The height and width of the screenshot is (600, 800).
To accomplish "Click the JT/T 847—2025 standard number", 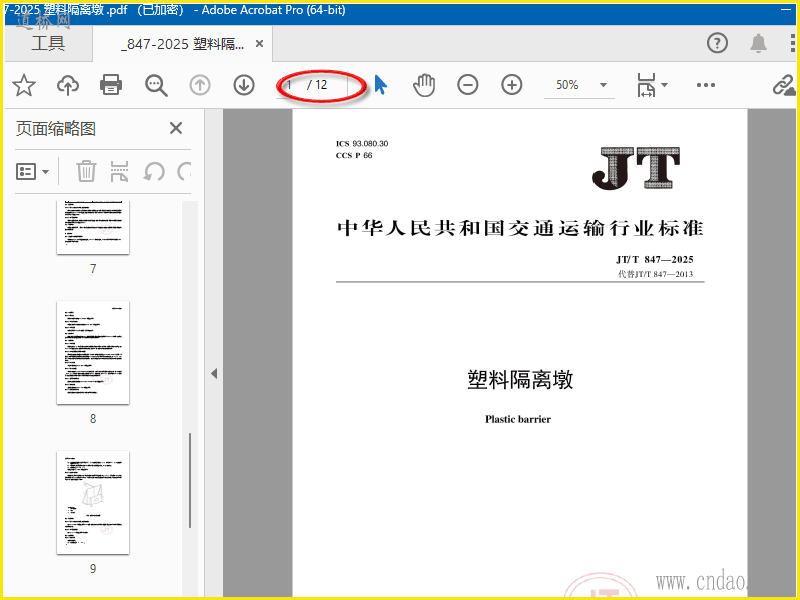I will (x=655, y=259).
